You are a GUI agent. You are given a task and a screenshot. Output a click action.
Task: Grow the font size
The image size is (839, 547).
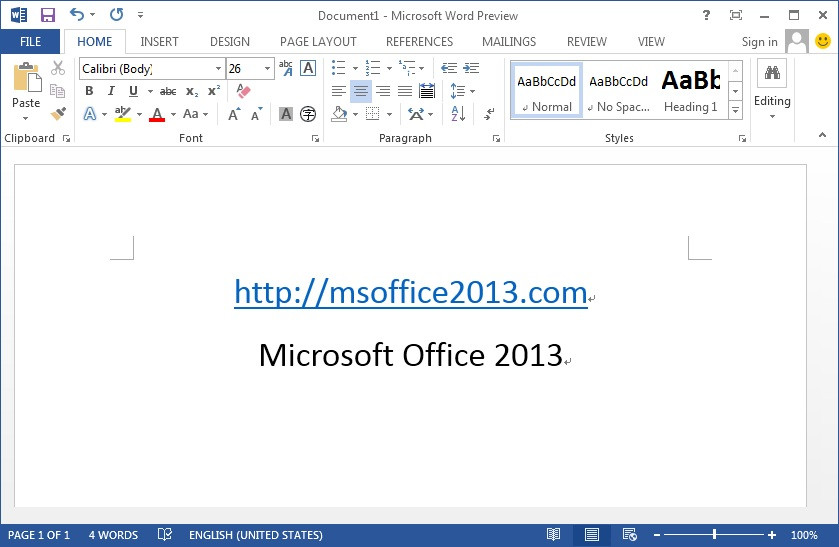[x=234, y=114]
